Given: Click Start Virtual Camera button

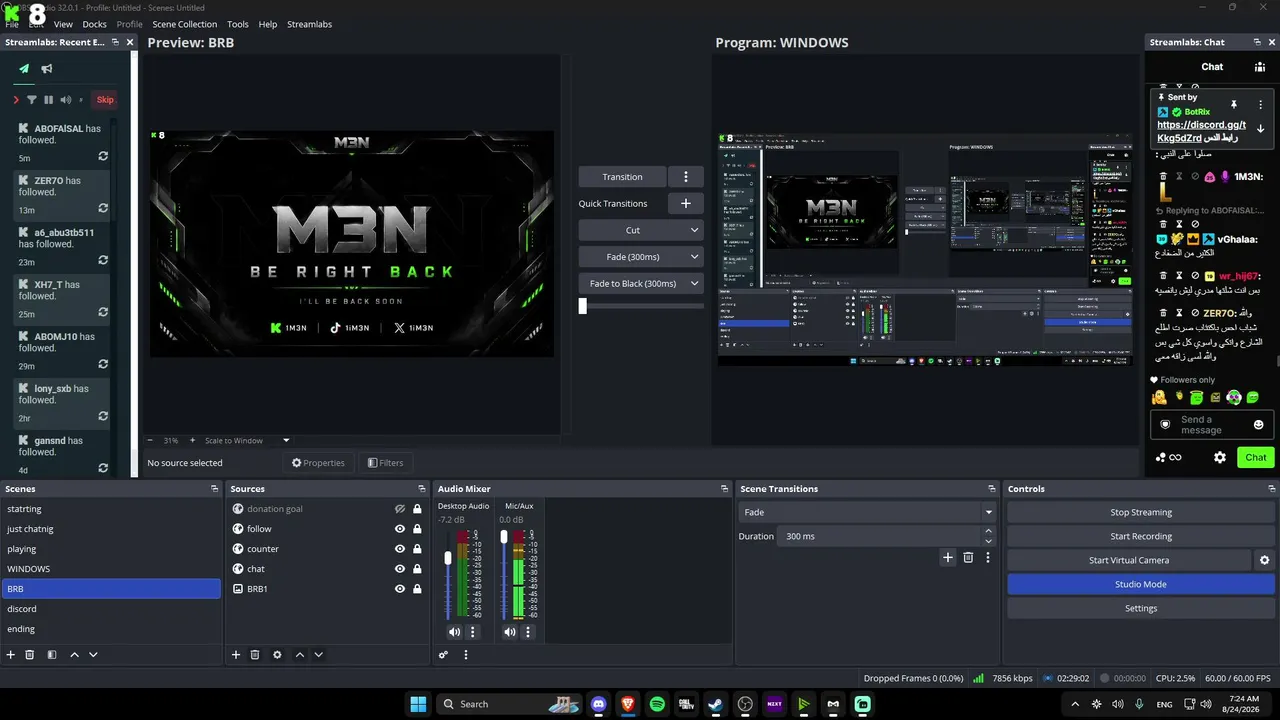Looking at the screenshot, I should (1129, 560).
